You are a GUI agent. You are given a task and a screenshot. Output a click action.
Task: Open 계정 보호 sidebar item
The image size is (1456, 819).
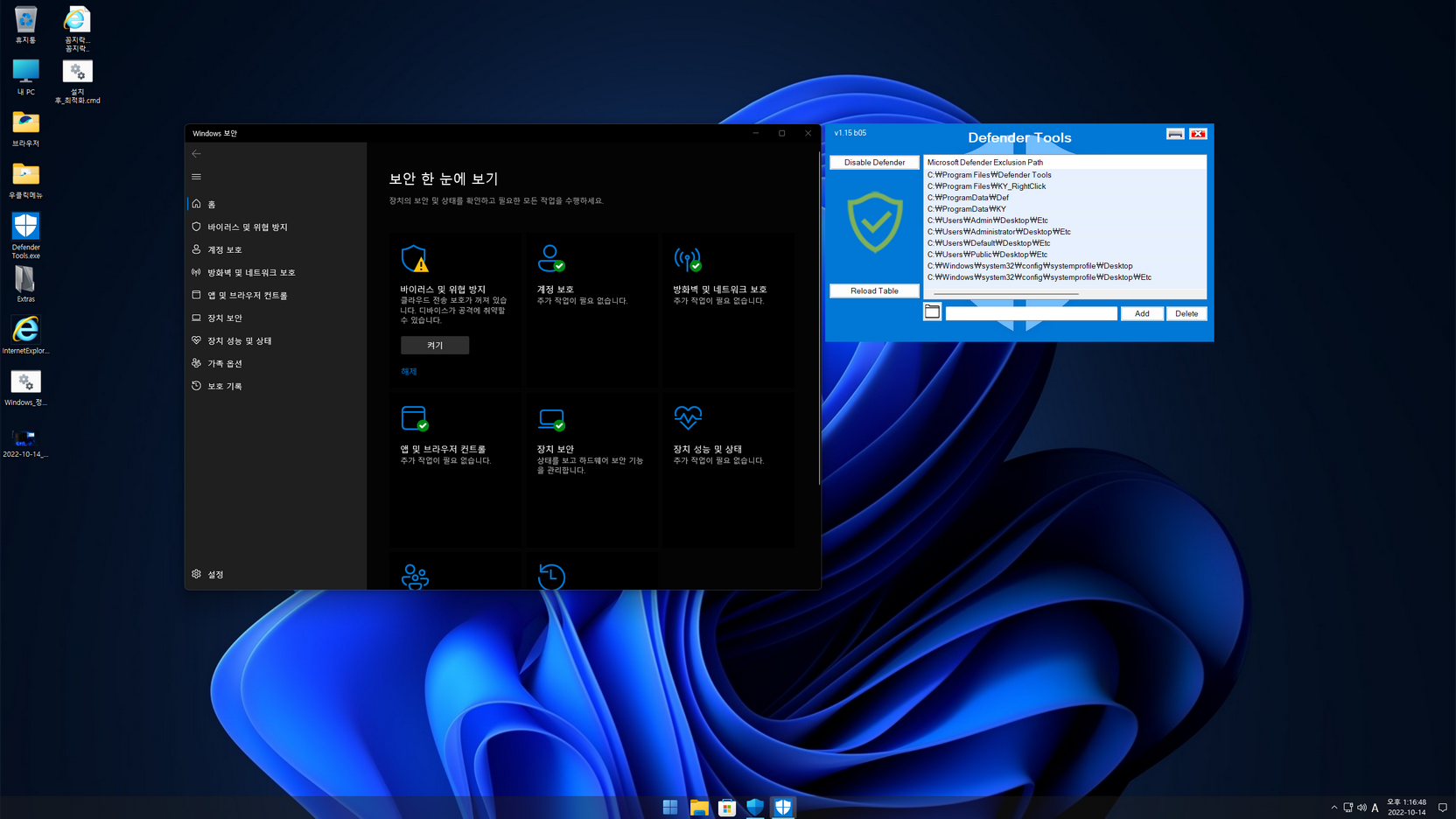(276, 249)
